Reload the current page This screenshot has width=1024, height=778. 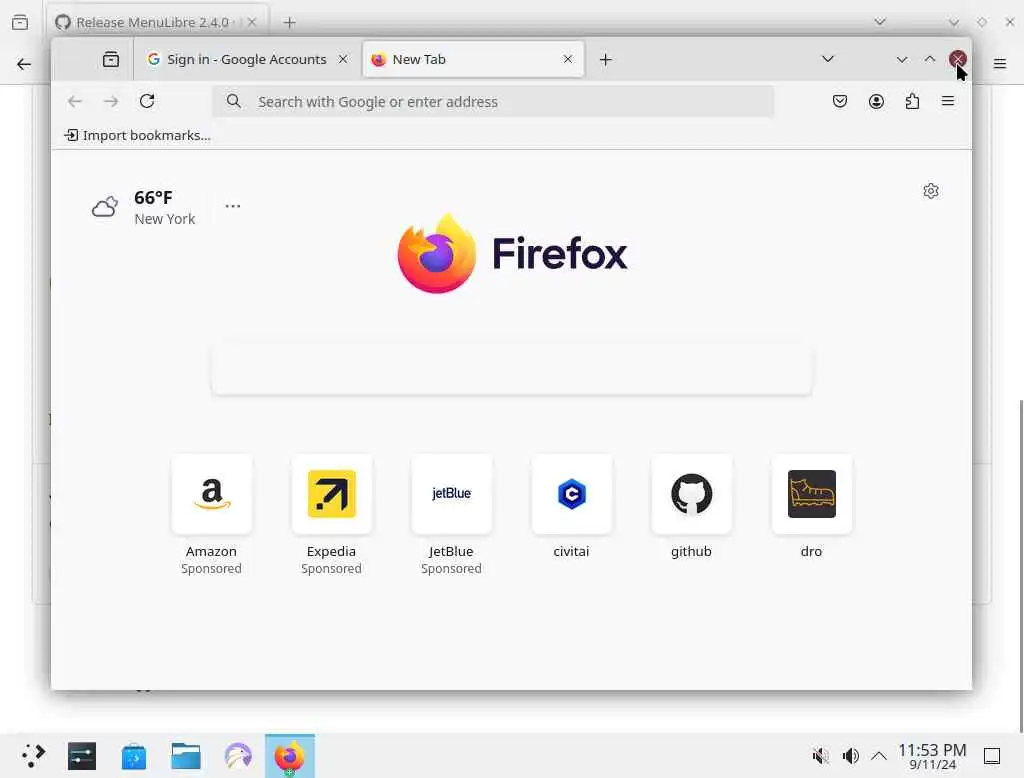[x=147, y=101]
